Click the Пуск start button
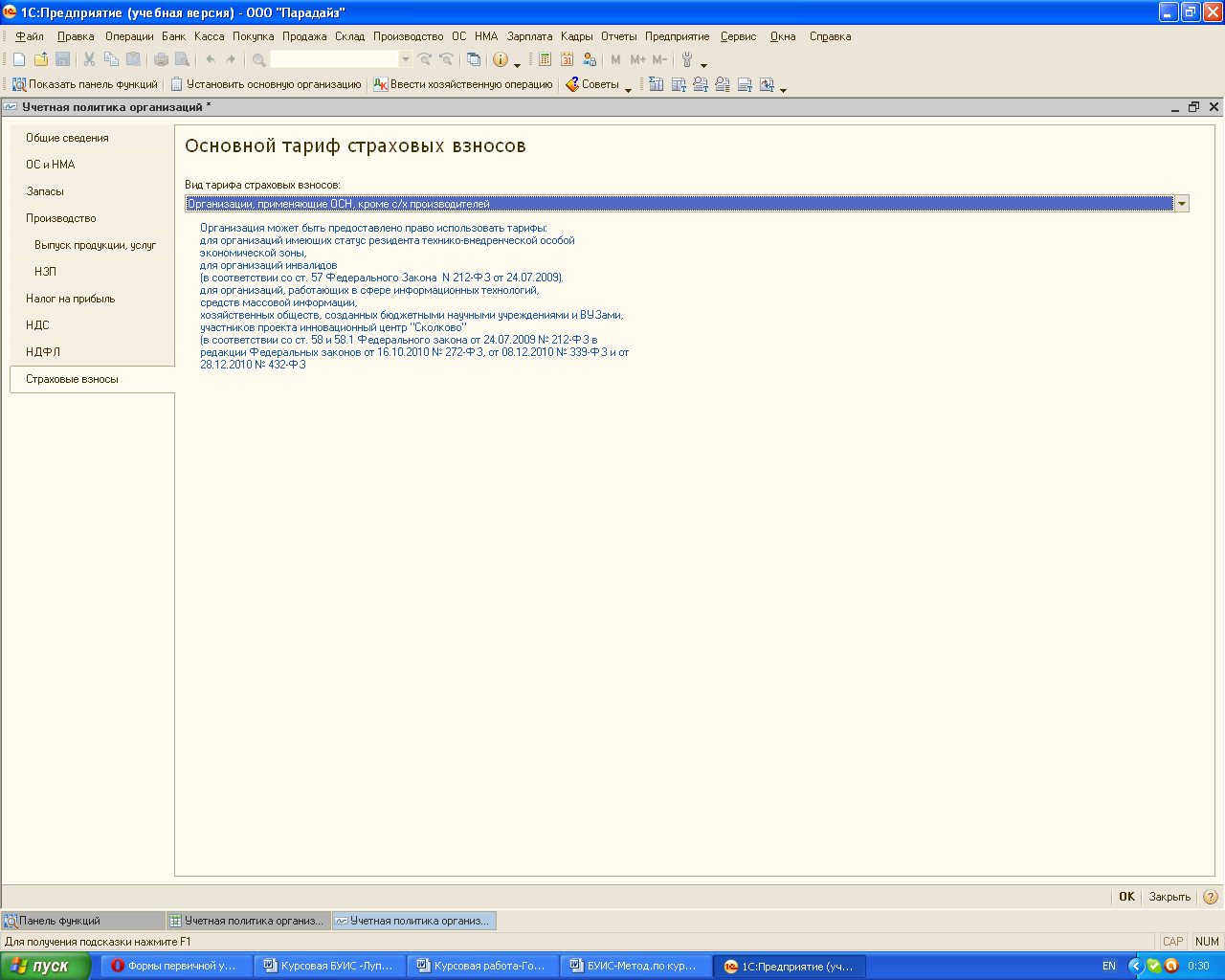The image size is (1225, 980). click(x=46, y=966)
